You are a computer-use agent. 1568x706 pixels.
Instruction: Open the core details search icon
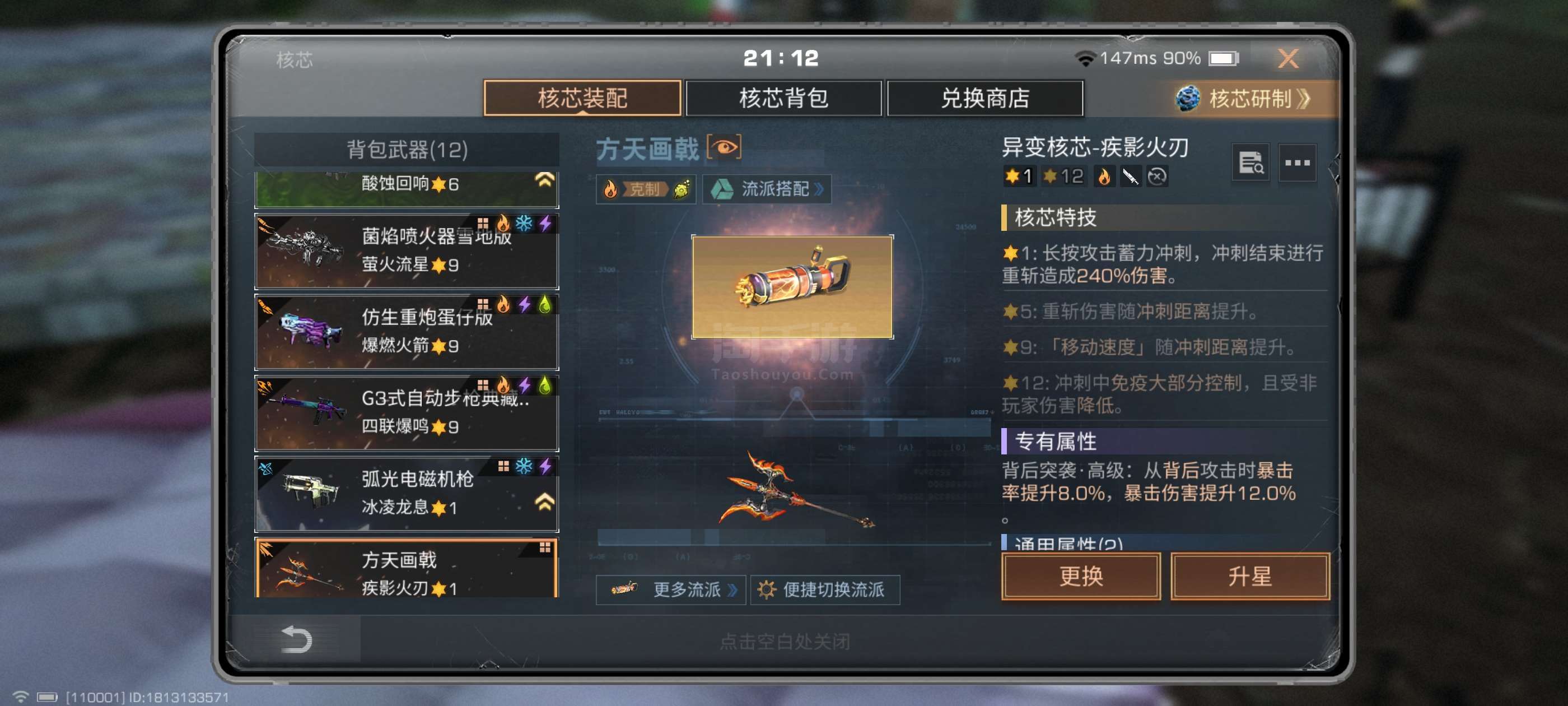1250,162
